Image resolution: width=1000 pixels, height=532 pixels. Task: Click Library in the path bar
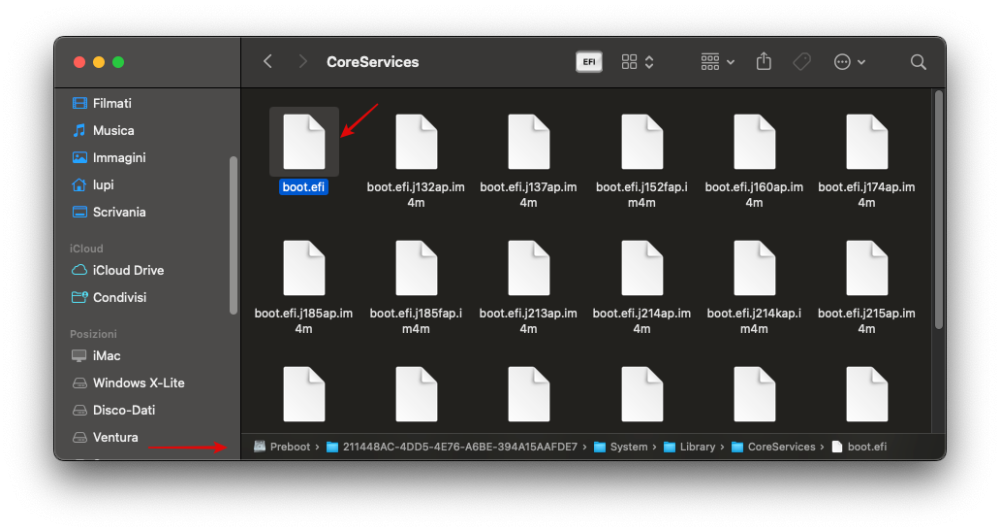click(x=689, y=447)
